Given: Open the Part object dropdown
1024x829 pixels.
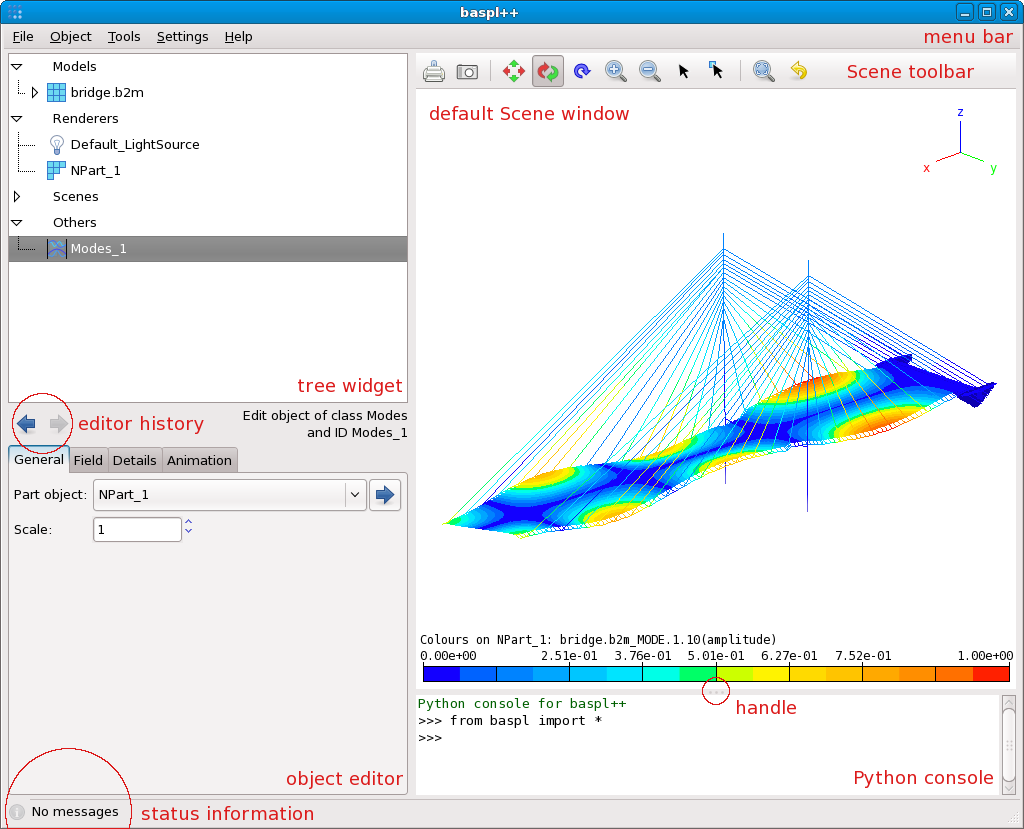Looking at the screenshot, I should pos(354,494).
